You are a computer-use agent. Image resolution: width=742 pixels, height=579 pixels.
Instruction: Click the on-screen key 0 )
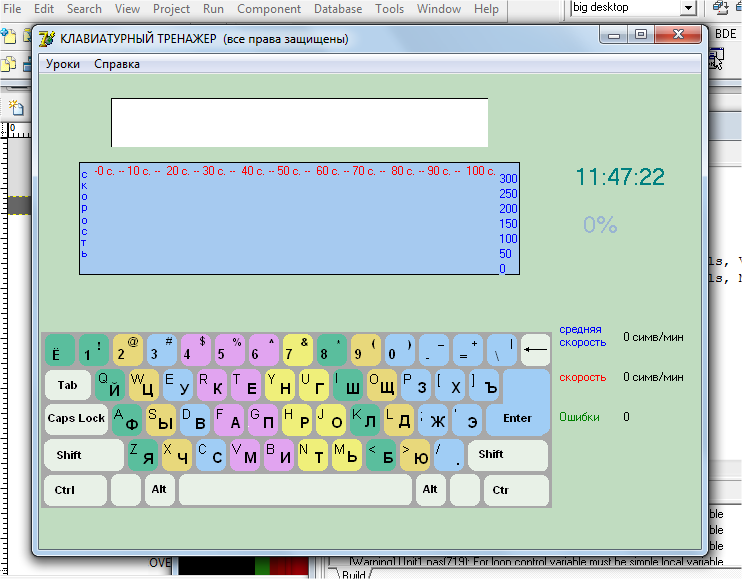tap(399, 350)
